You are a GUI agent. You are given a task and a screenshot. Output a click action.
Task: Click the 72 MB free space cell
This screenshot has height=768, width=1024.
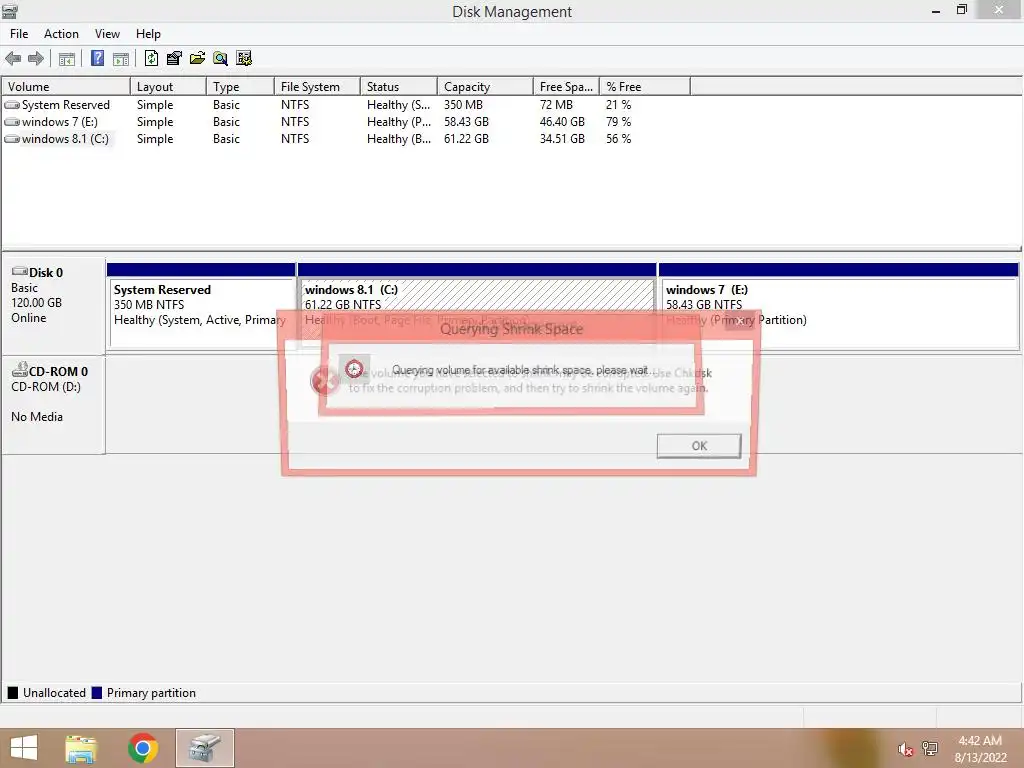tap(556, 104)
